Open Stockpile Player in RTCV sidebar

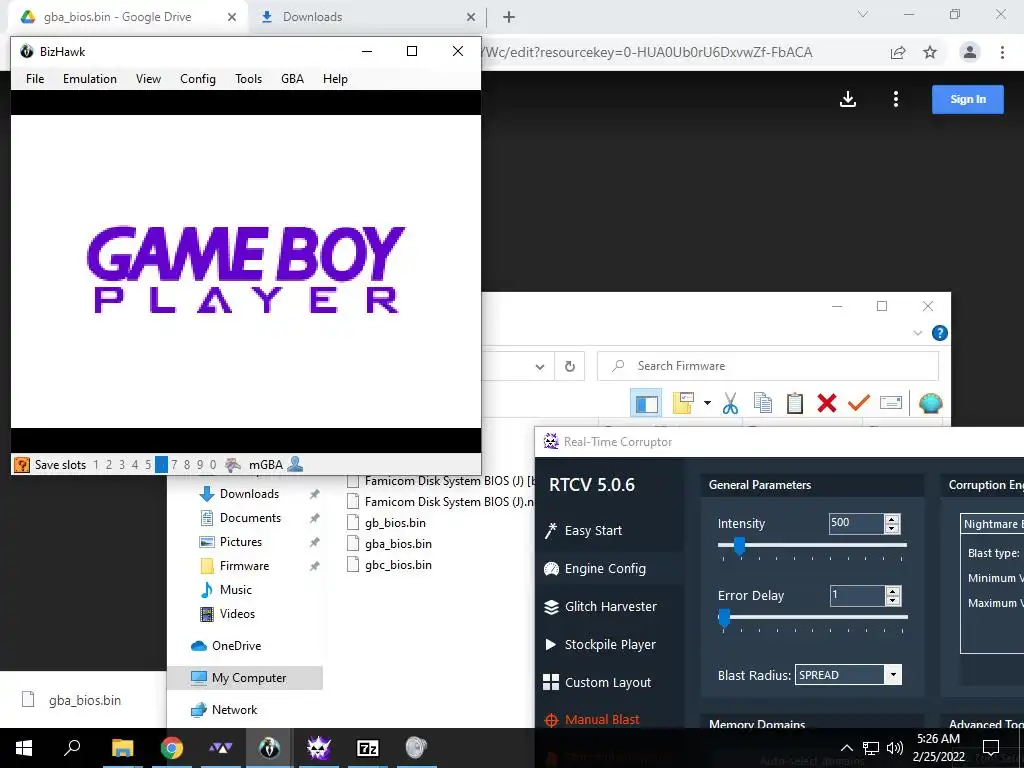coord(610,645)
